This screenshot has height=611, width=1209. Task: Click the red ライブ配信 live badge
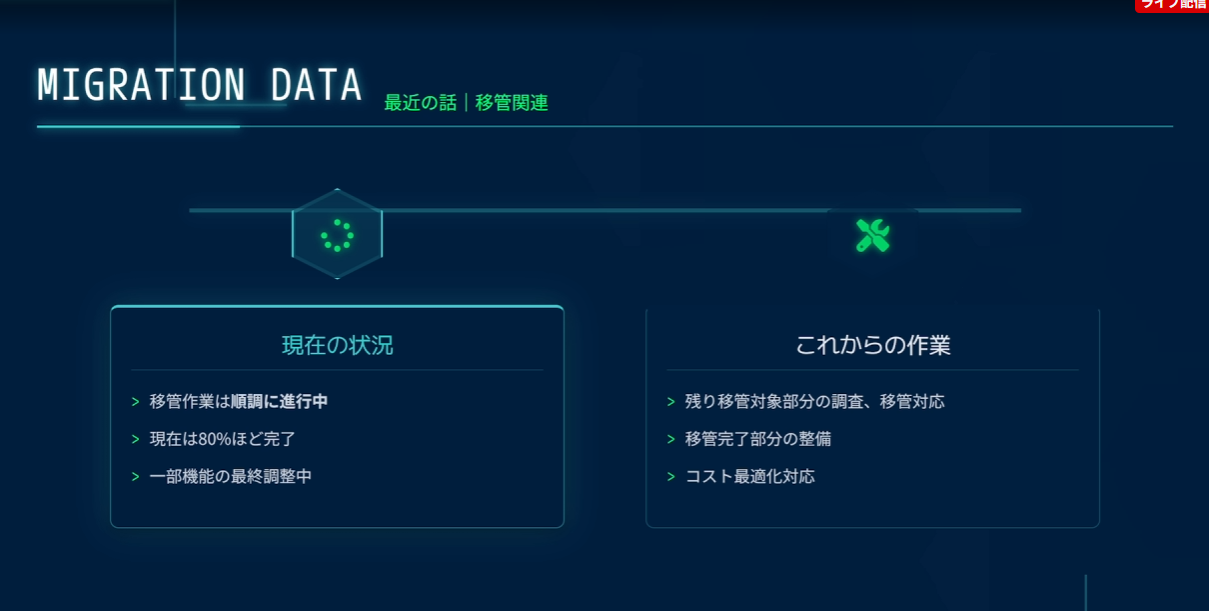pos(1172,5)
